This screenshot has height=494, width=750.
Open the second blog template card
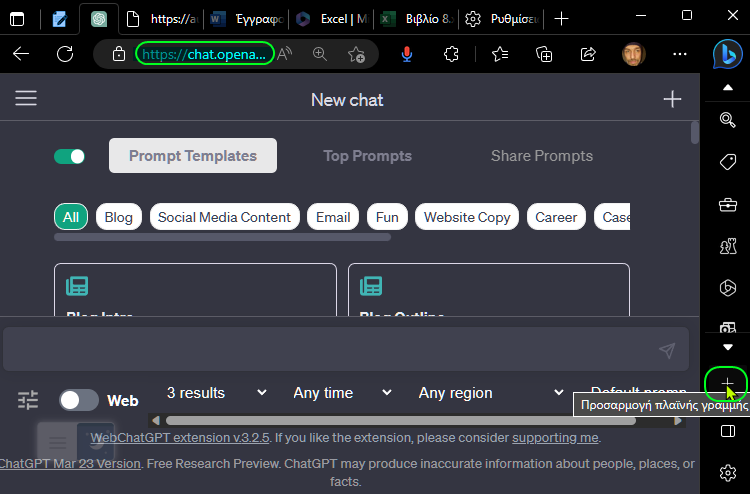(489, 290)
